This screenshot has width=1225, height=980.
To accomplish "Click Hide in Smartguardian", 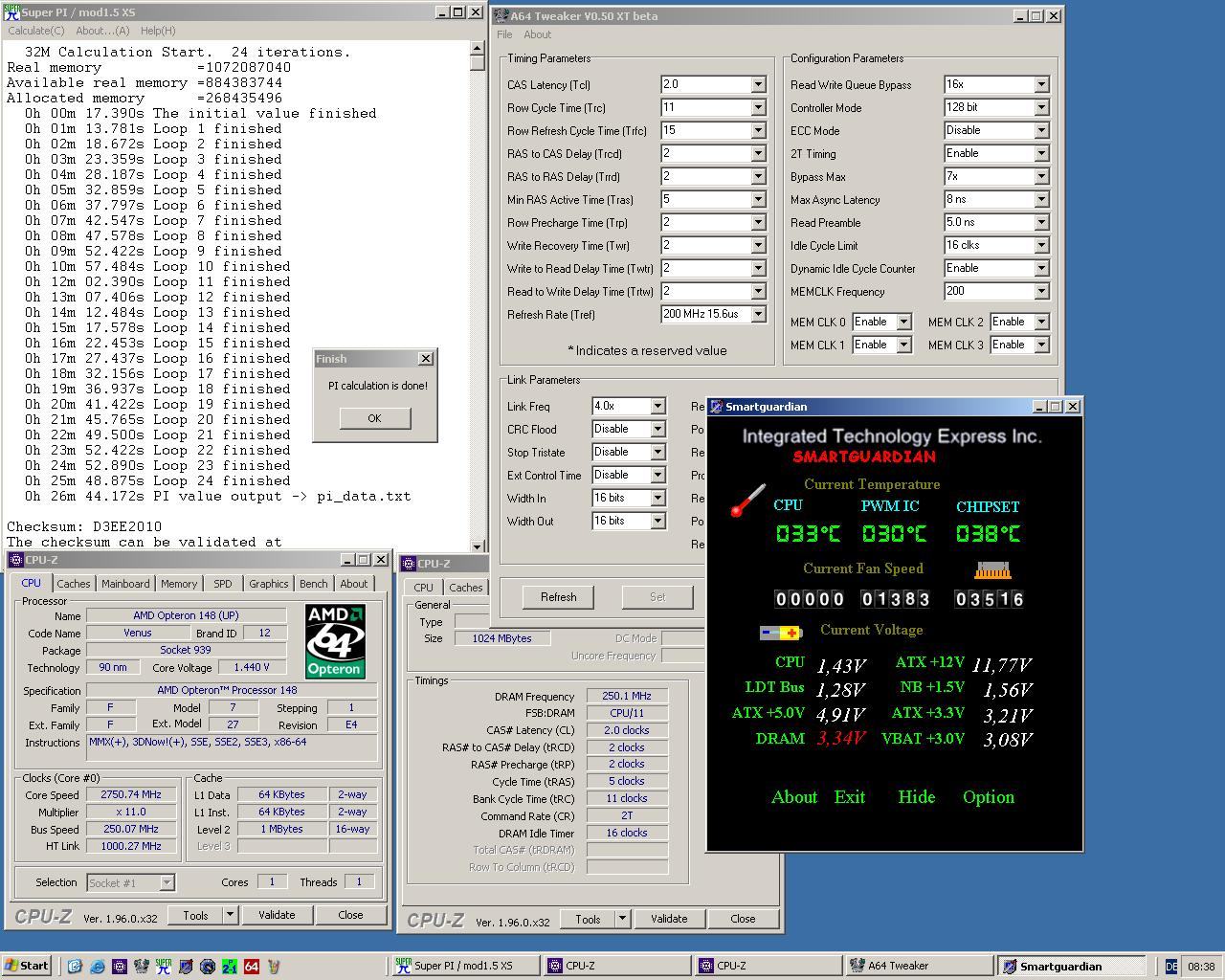I will (x=916, y=797).
